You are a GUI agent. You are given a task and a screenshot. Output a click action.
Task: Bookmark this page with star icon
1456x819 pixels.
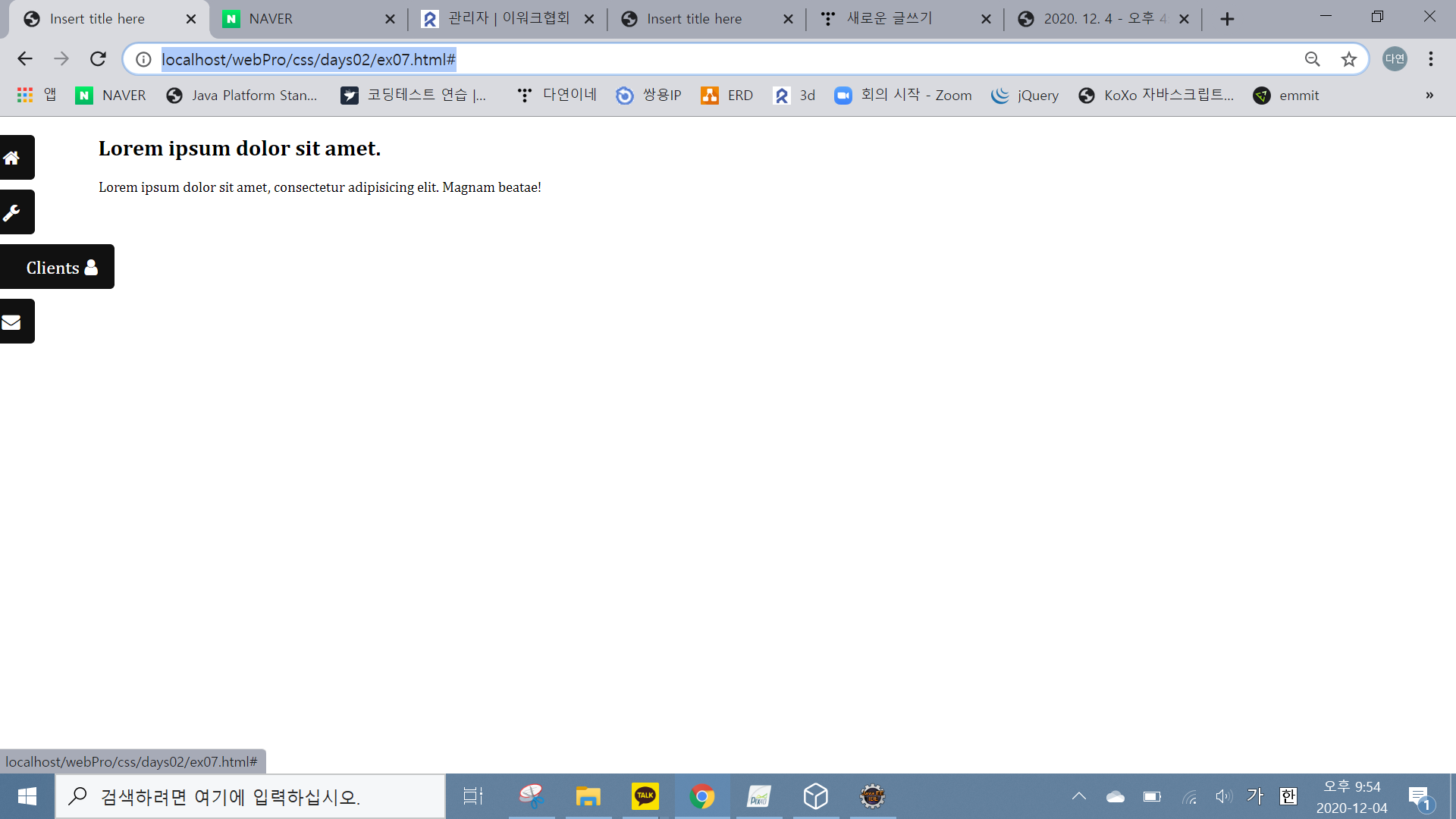click(1348, 59)
